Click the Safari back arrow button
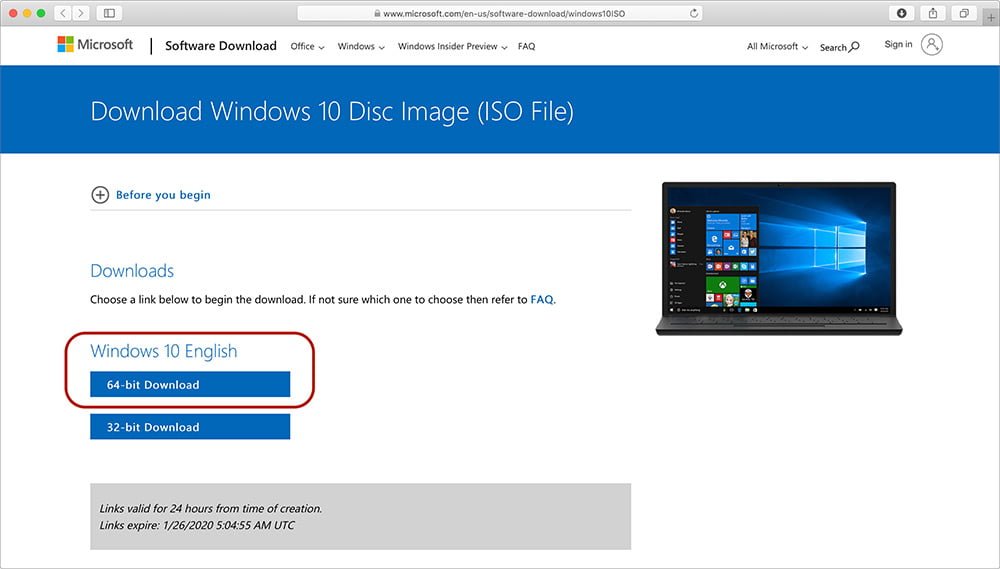The image size is (1000, 569). coord(62,13)
